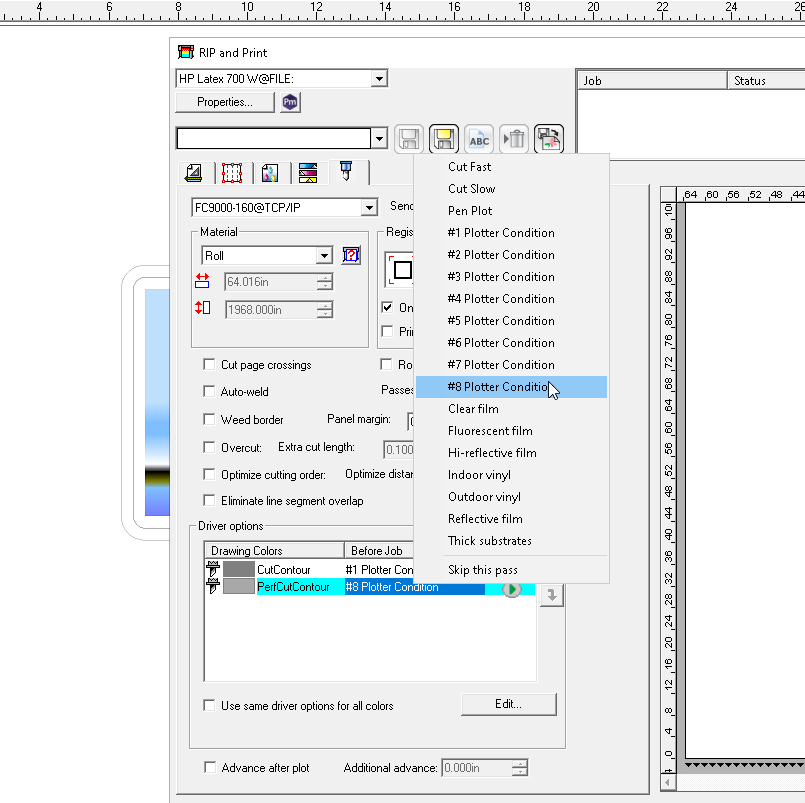Click the delete preset trash icon
Image resolution: width=805 pixels, height=803 pixels.
(x=513, y=139)
